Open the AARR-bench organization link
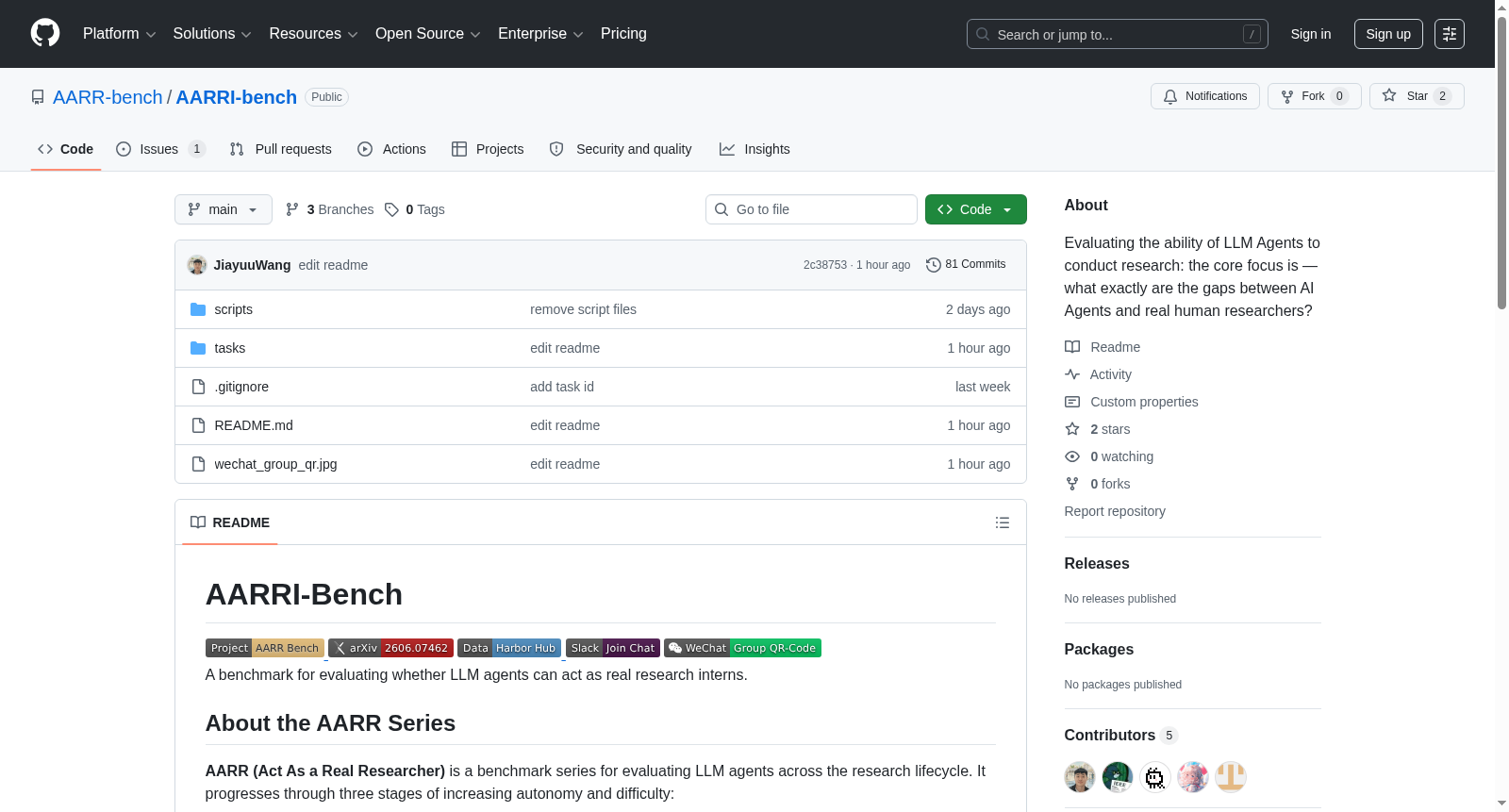Image resolution: width=1509 pixels, height=812 pixels. pos(108,97)
